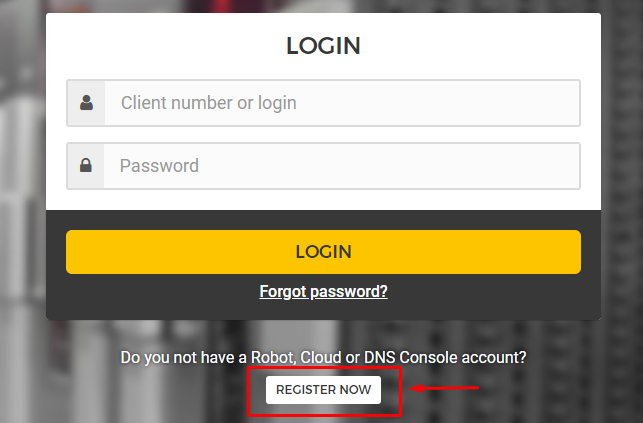Click the word Cloud in the account question
The height and width of the screenshot is (423, 643).
(335, 357)
